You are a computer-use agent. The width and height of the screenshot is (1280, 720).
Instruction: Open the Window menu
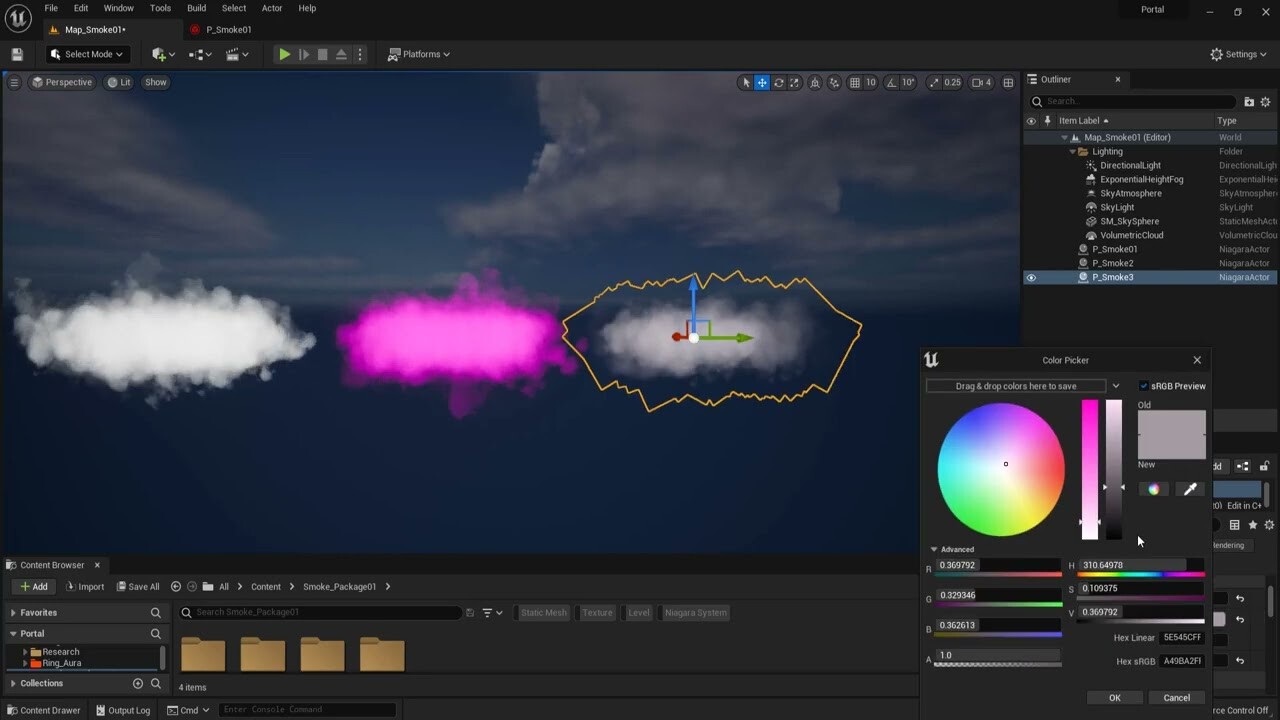coord(119,8)
